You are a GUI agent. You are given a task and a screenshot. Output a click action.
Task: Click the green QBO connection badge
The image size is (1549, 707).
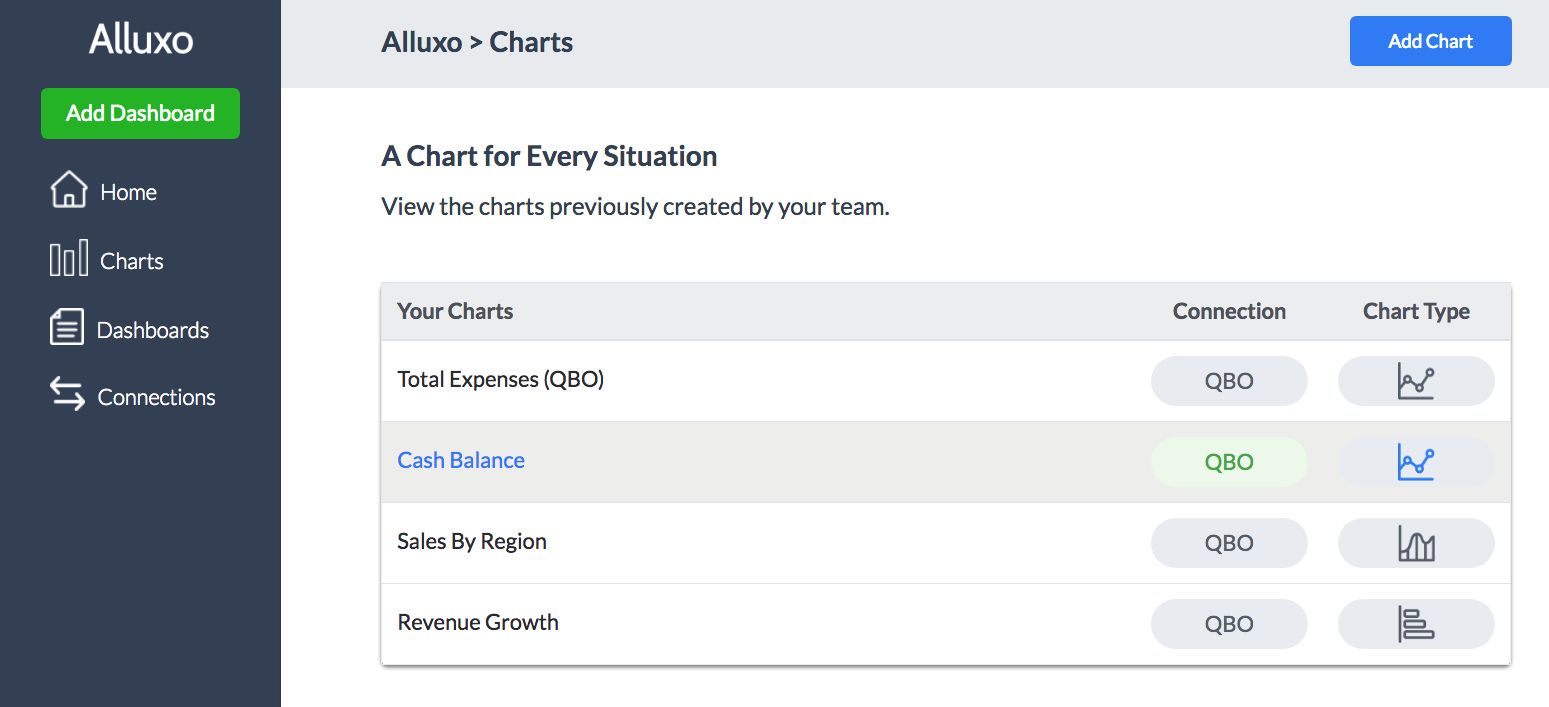point(1229,463)
